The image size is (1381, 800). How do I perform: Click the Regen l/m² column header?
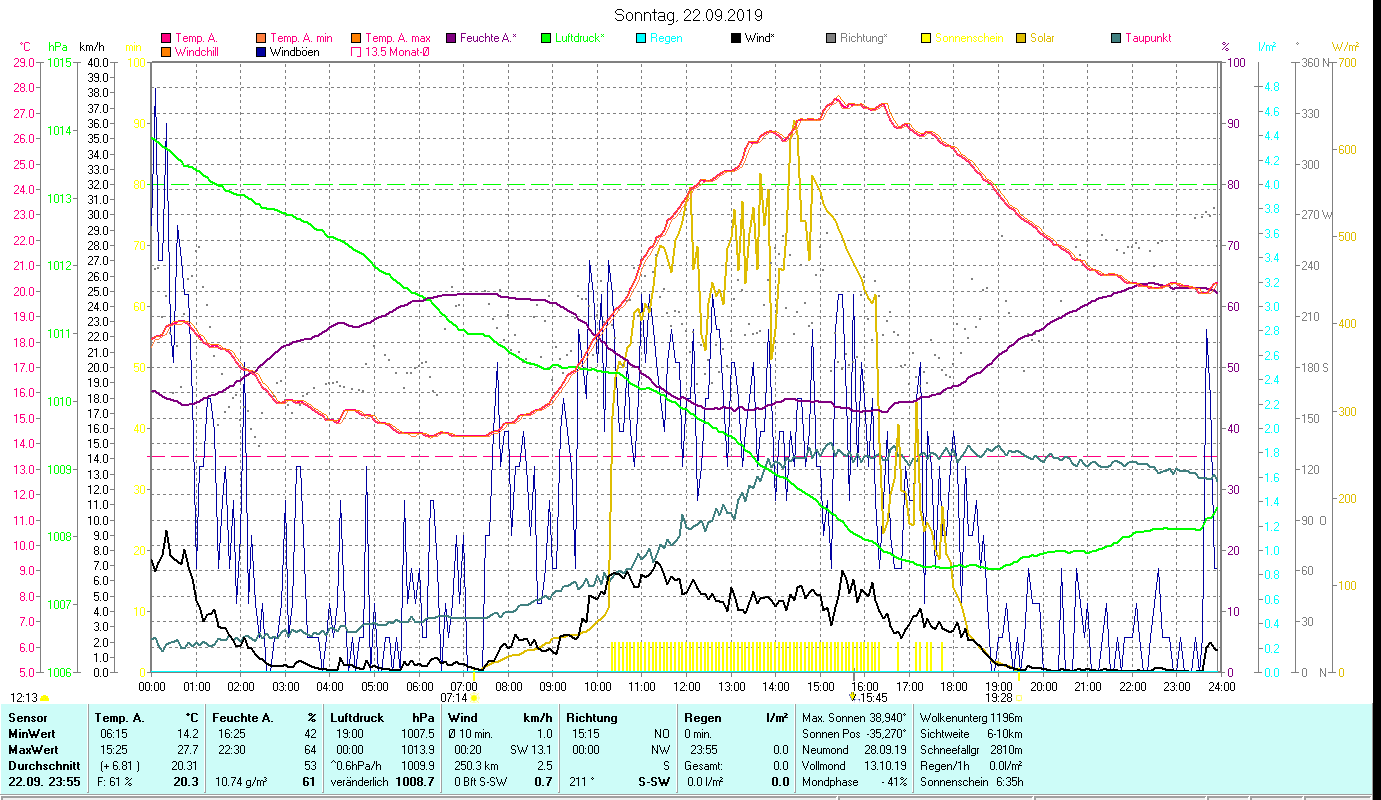pos(735,718)
